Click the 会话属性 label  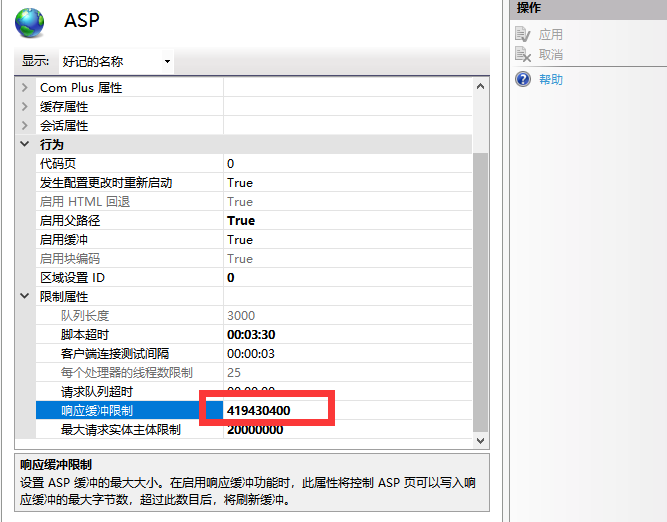64,126
